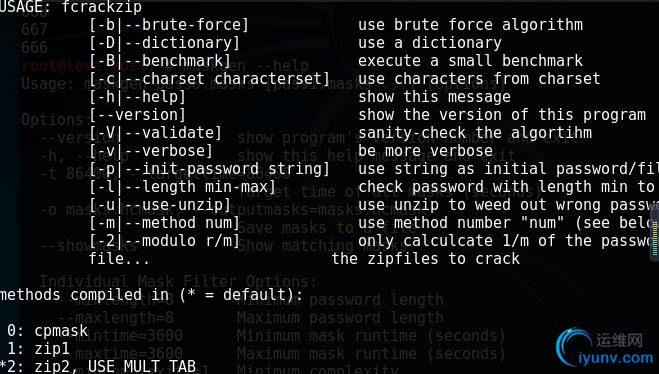Screen dimensions: 659x374
Task: Select the [-D|--dictionary] option text
Action: click(164, 43)
